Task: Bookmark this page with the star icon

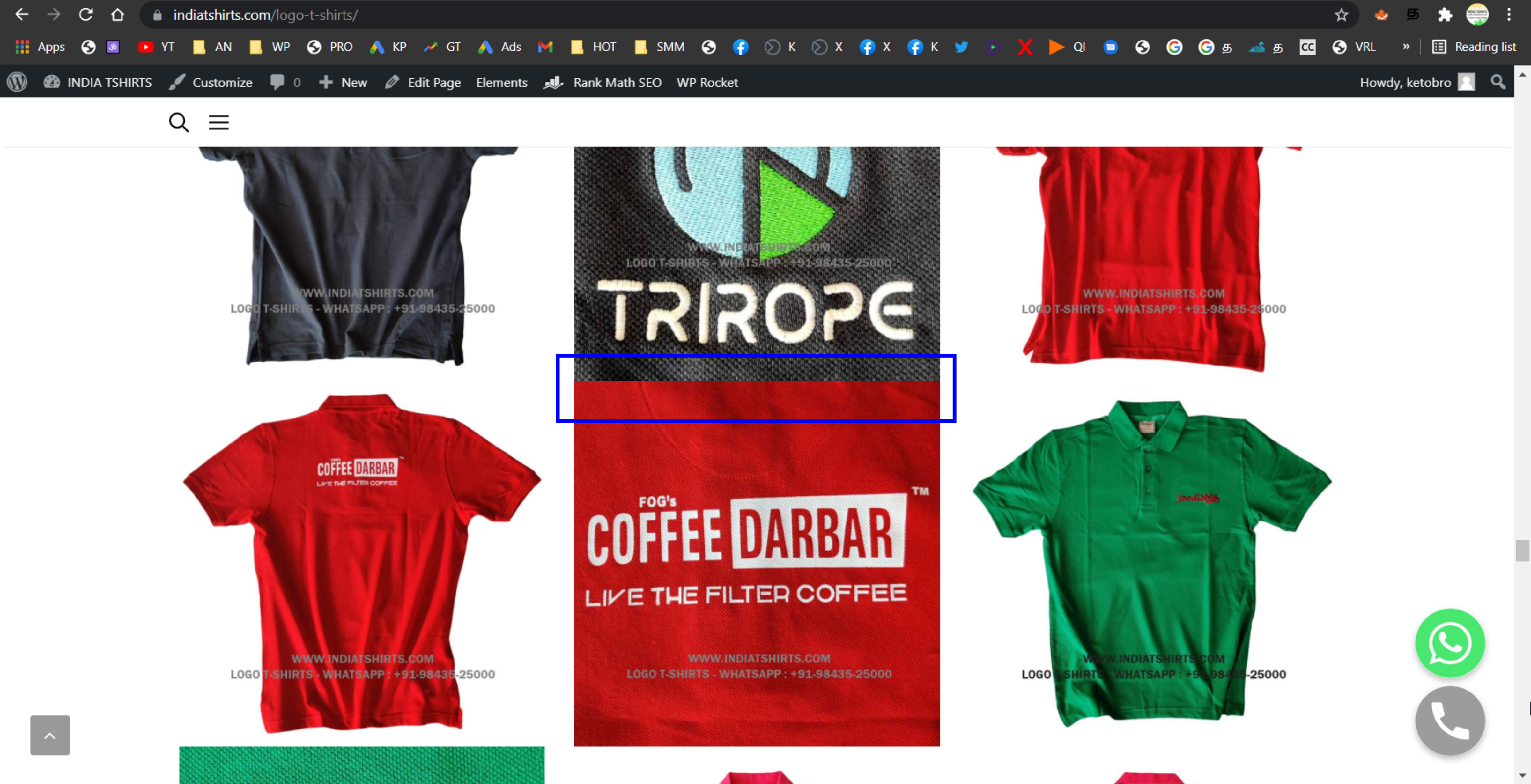Action: tap(1341, 15)
